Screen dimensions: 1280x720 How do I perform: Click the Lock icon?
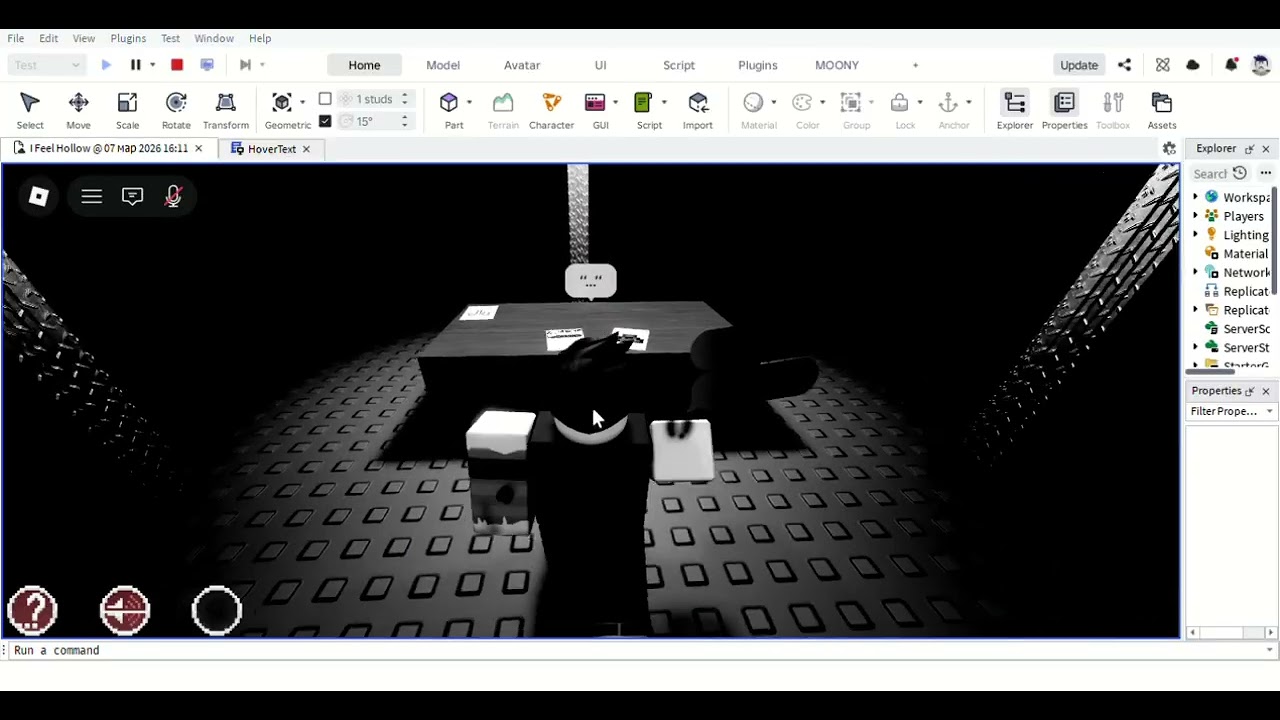pos(899,102)
